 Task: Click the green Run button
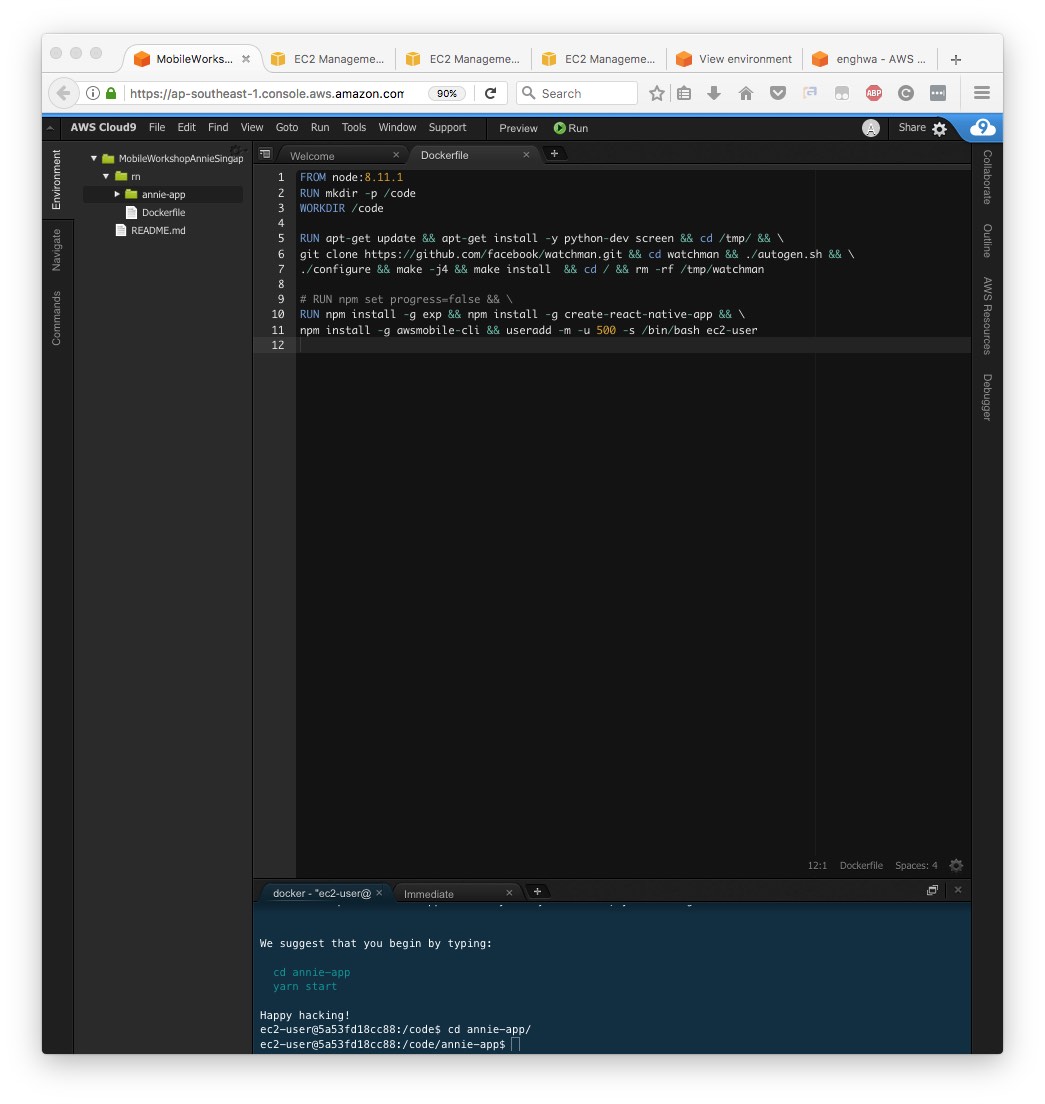click(x=571, y=128)
